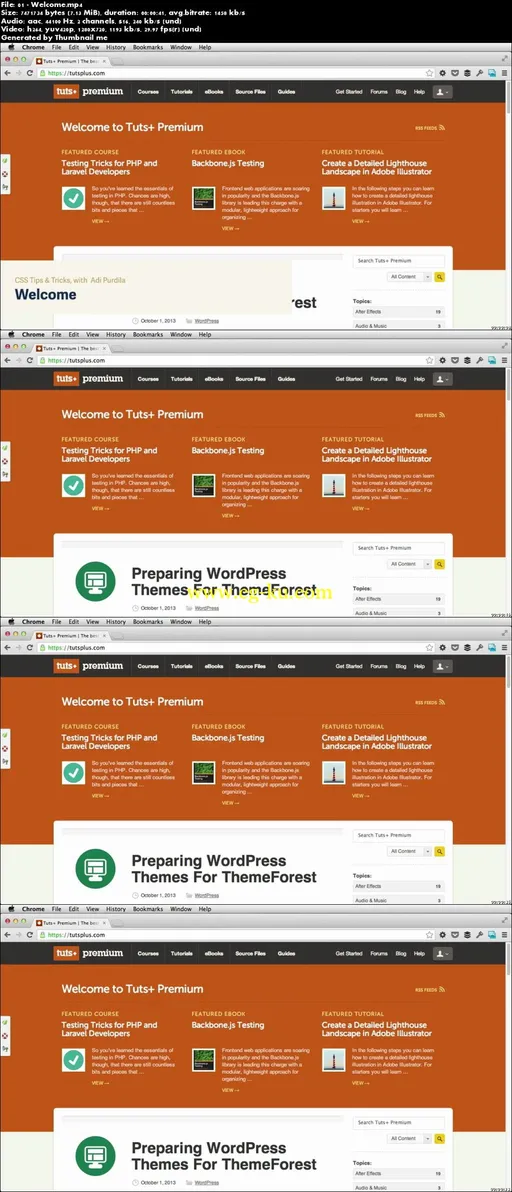Click Preparing WordPress Themes headline in the third frame
Screen dimensions: 512x1192
coord(224,868)
